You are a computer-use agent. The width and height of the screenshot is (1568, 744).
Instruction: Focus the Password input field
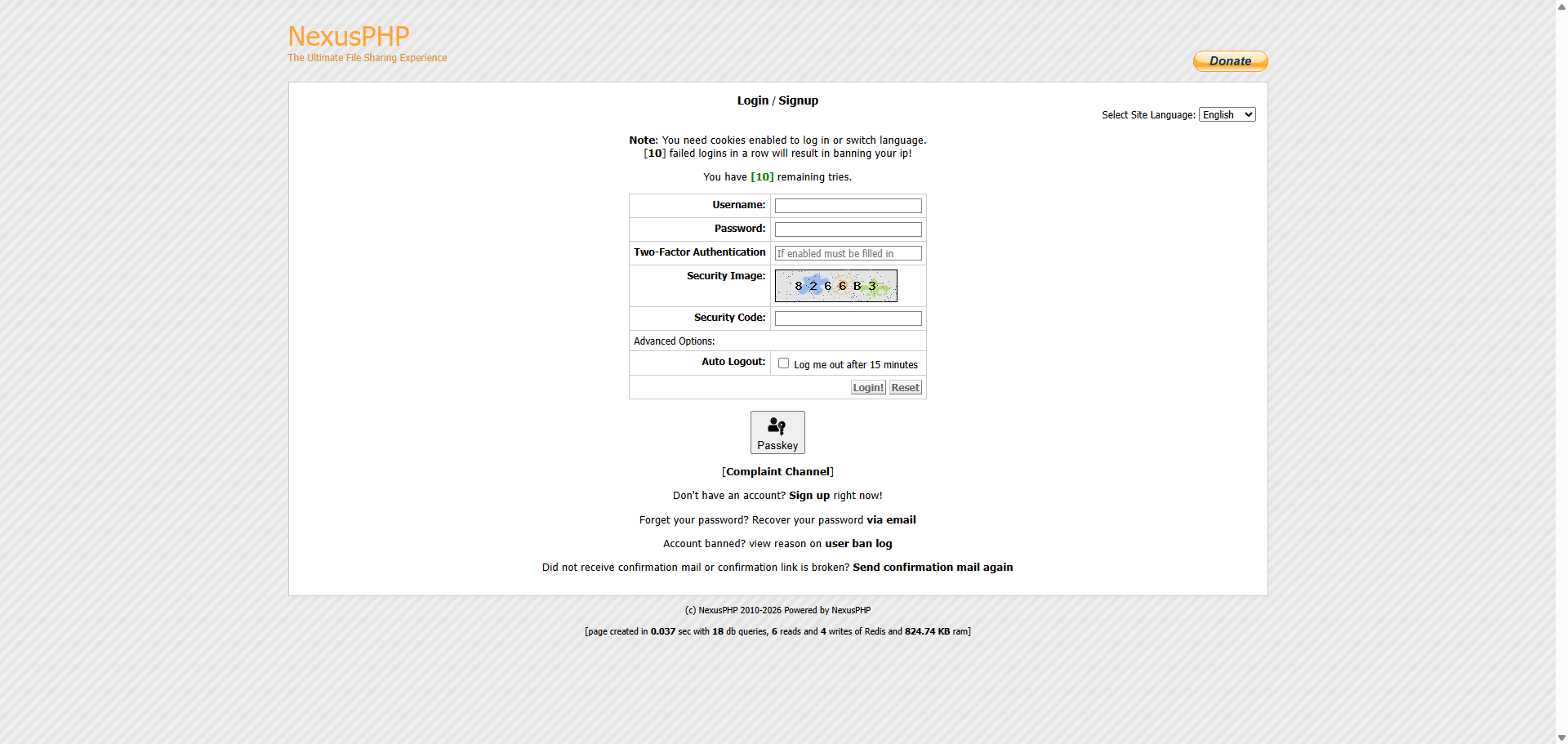coord(848,229)
